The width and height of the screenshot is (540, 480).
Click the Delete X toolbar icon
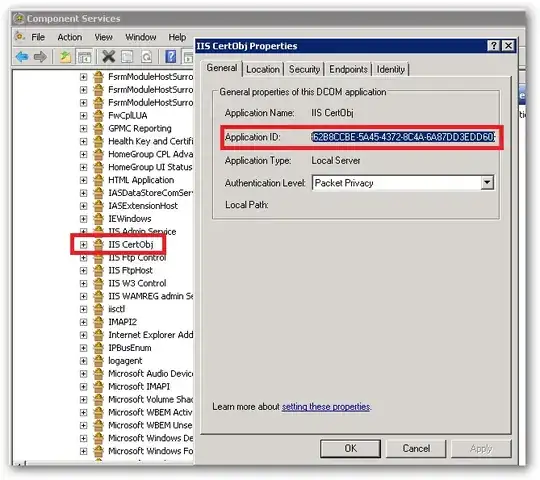(x=108, y=56)
